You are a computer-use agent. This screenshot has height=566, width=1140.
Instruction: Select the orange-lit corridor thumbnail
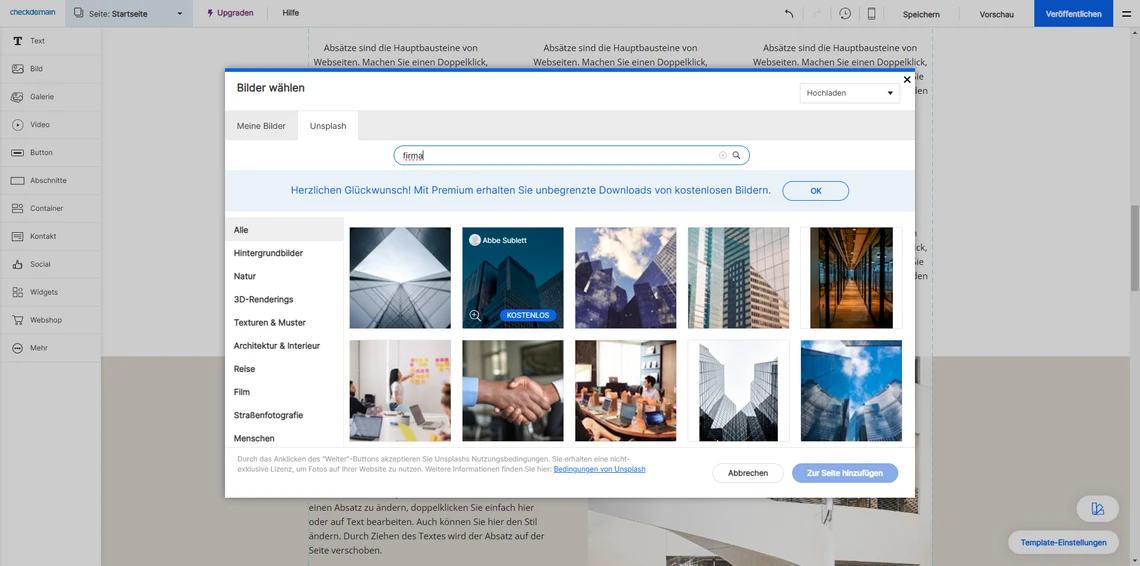851,278
